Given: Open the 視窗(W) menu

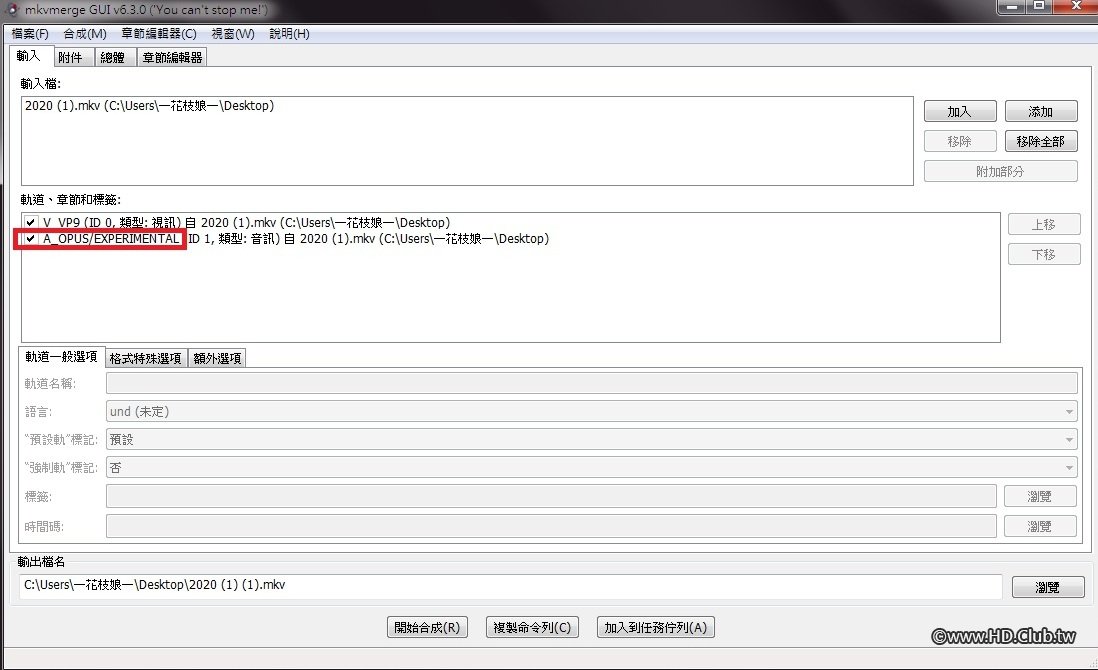Looking at the screenshot, I should point(232,34).
